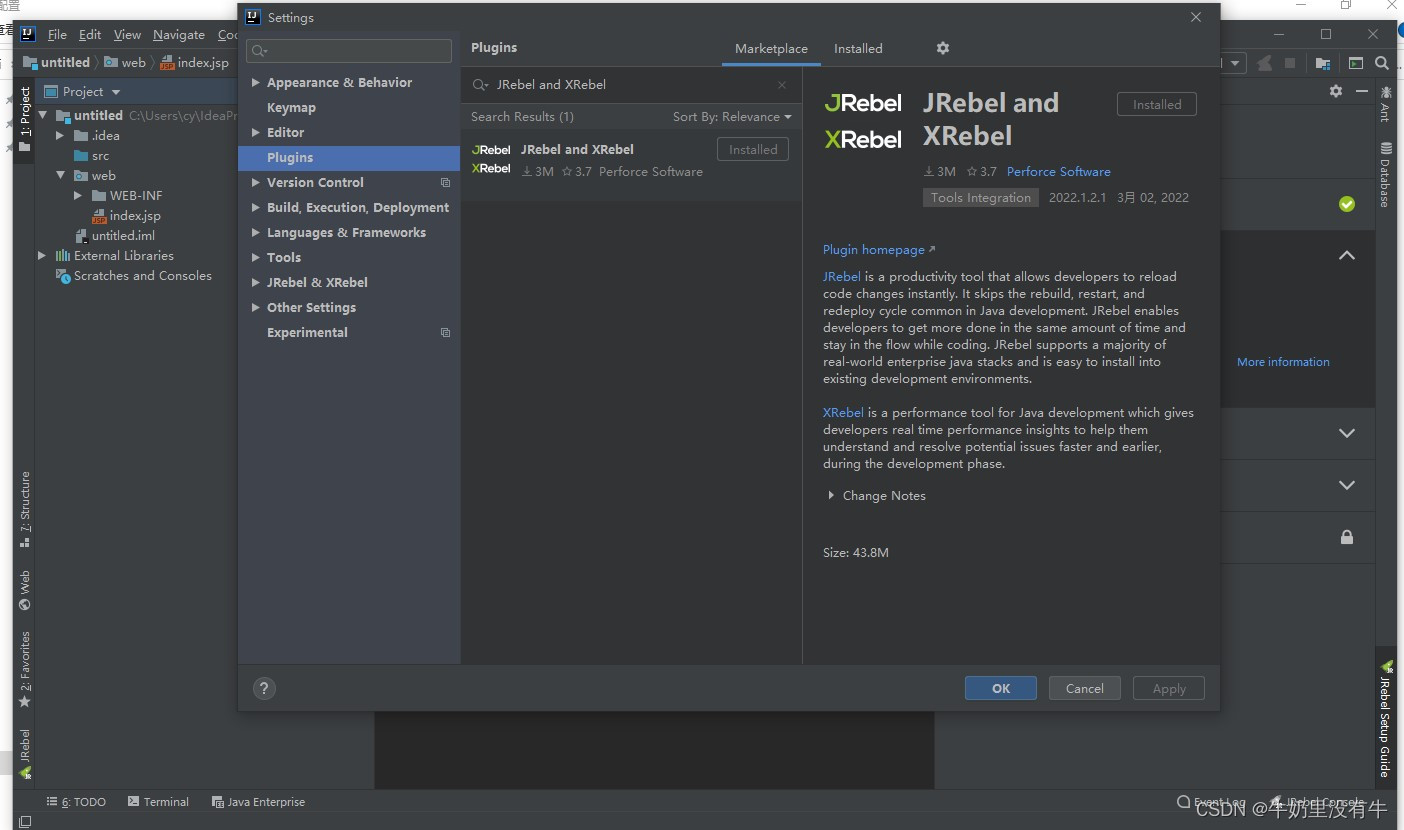Click the run anything icon in IDE toolbar
This screenshot has height=830, width=1404.
pyautogui.click(x=1355, y=63)
